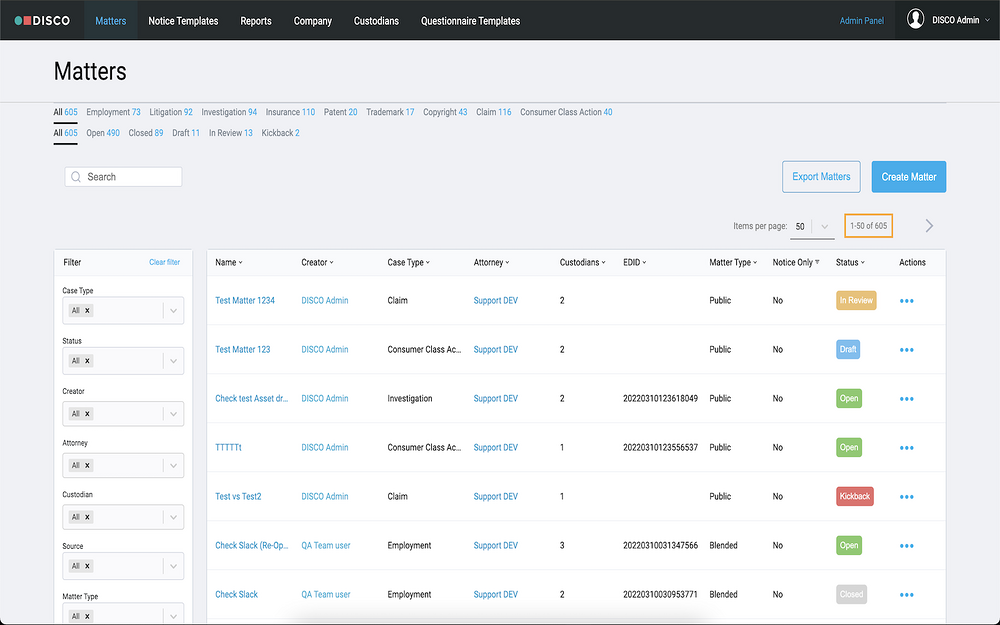This screenshot has width=1000, height=625.
Task: Open actions menu for TTTTTt
Action: [906, 448]
